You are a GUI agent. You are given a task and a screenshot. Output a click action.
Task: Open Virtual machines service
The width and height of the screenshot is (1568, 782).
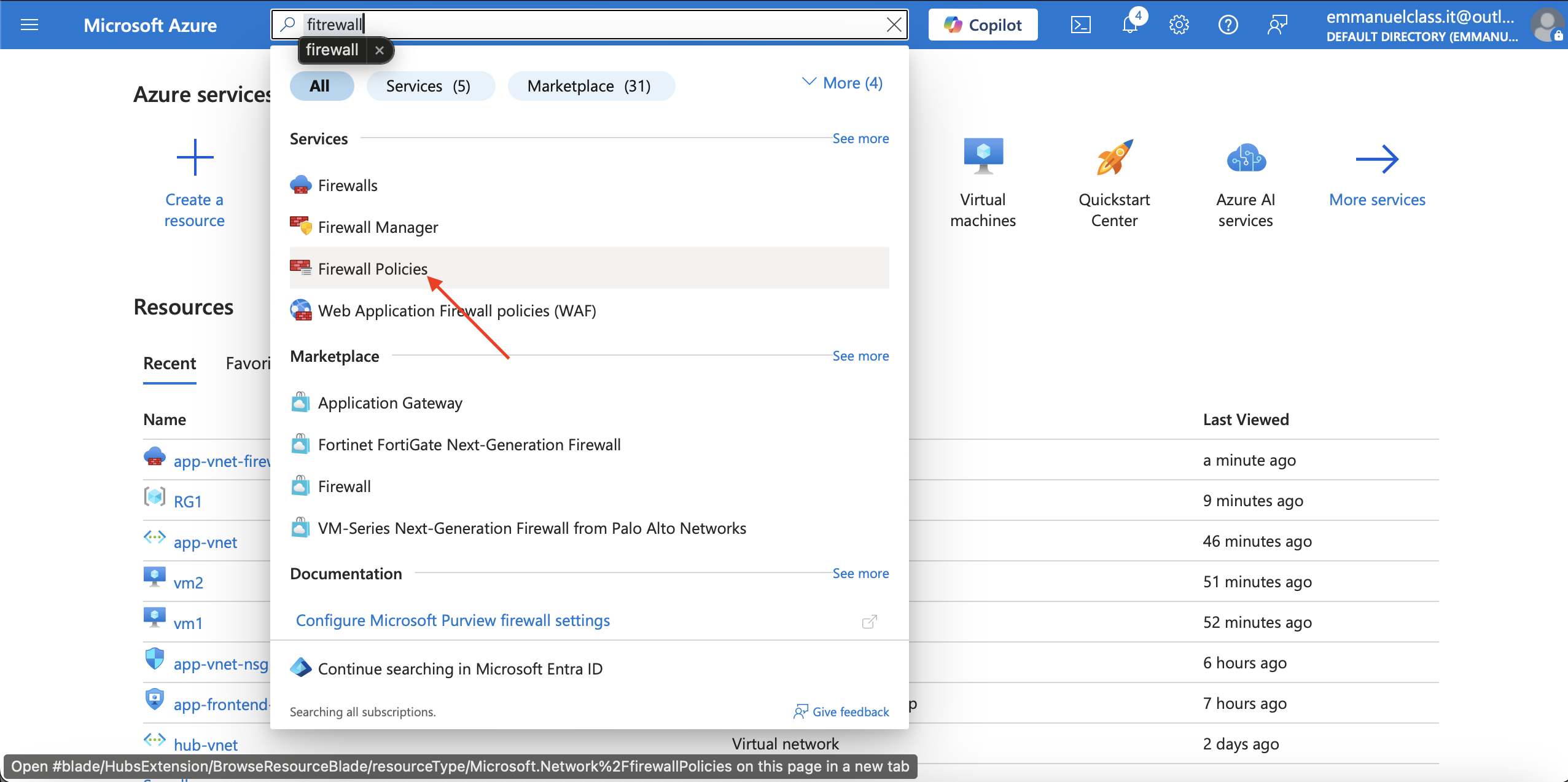(983, 183)
